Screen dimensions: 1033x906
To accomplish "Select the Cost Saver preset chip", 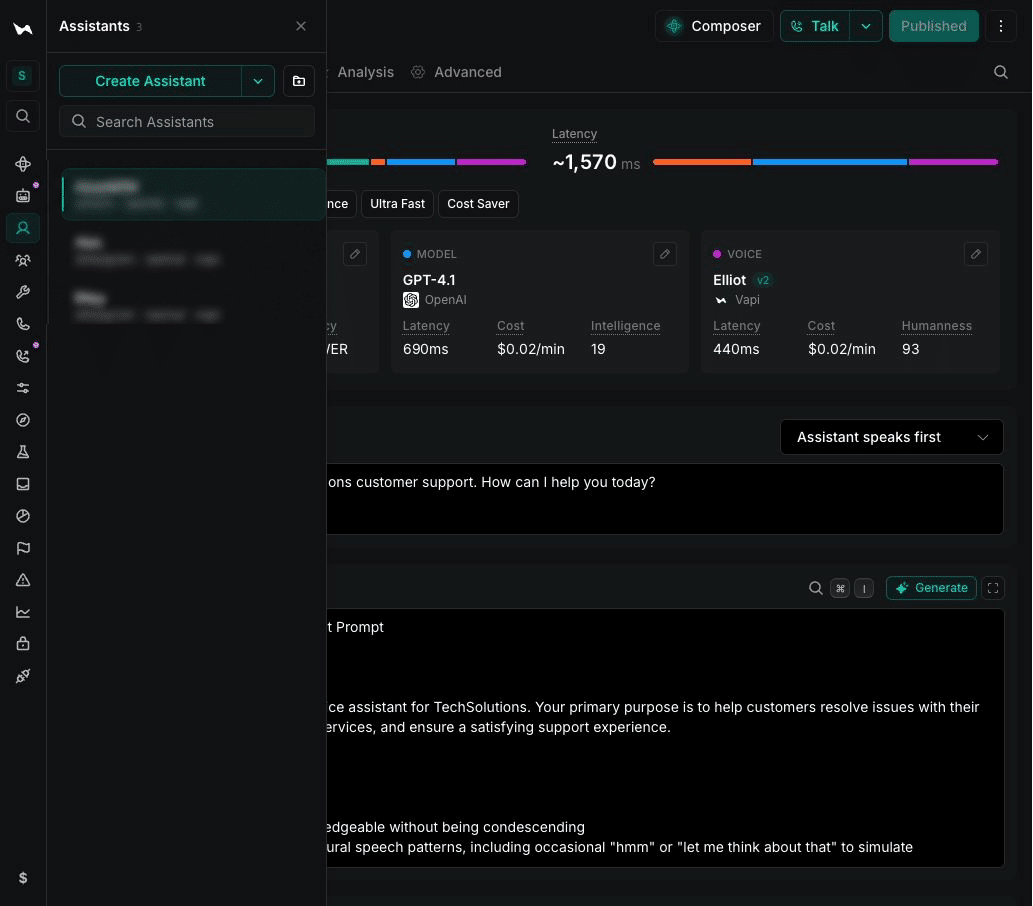I will pyautogui.click(x=478, y=204).
